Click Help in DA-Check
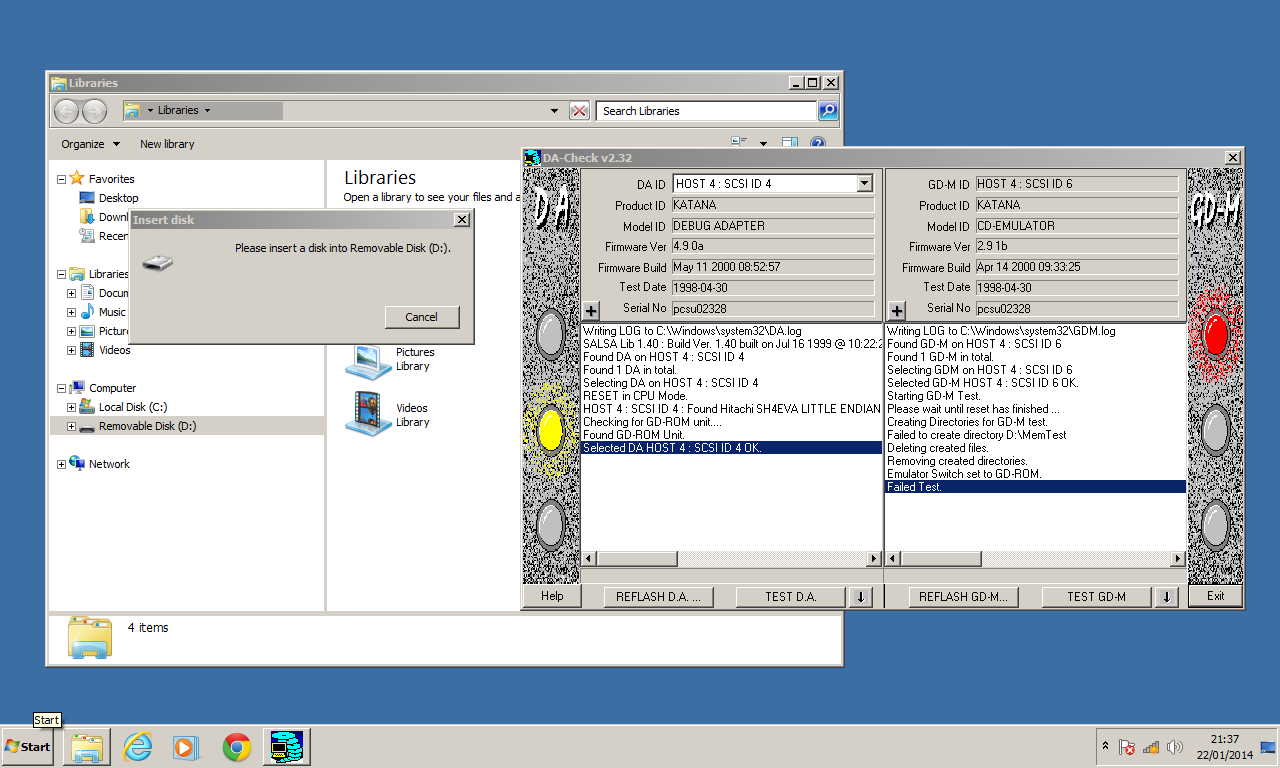 tap(552, 596)
